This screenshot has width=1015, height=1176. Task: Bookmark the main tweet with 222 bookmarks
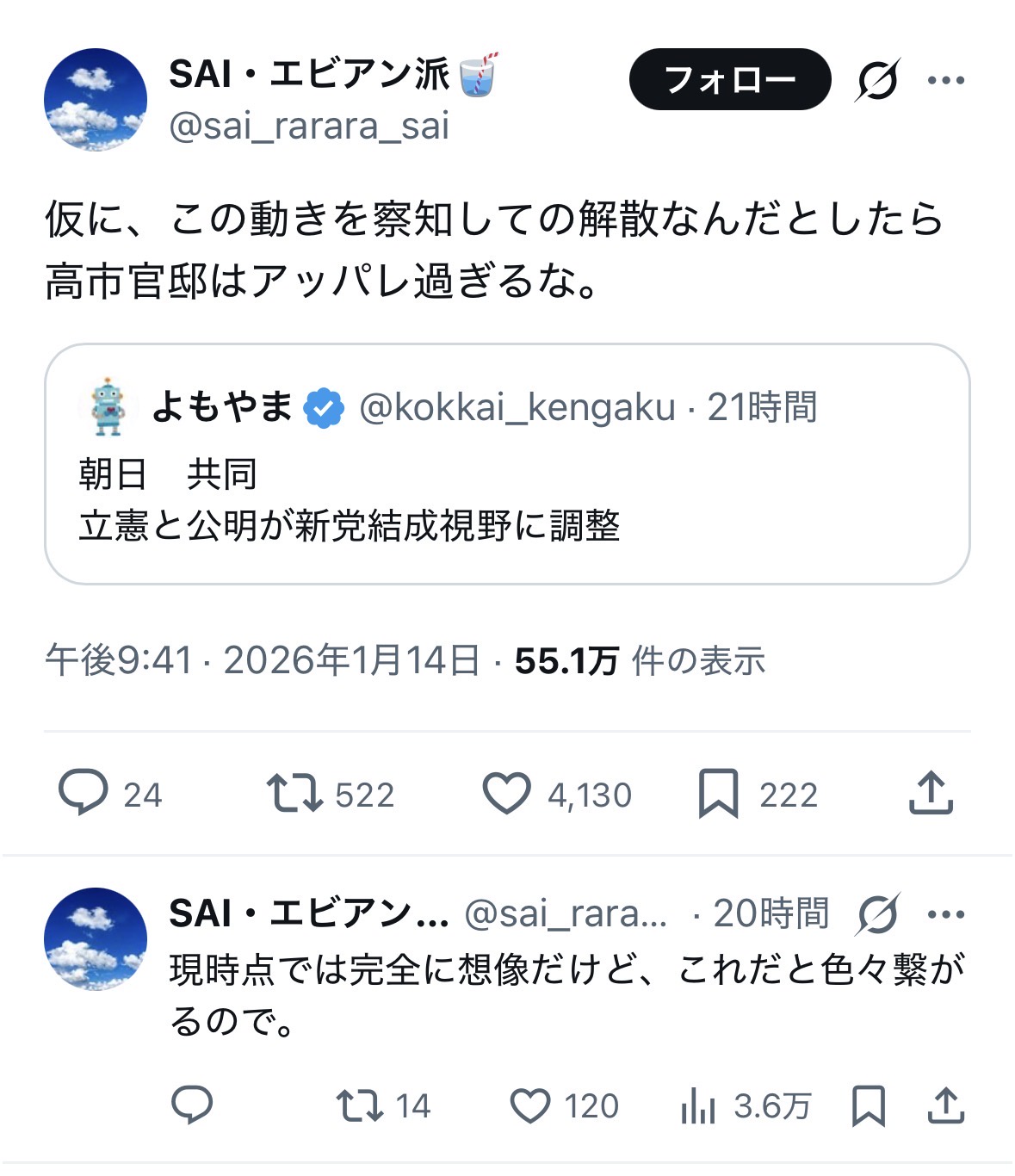[718, 793]
